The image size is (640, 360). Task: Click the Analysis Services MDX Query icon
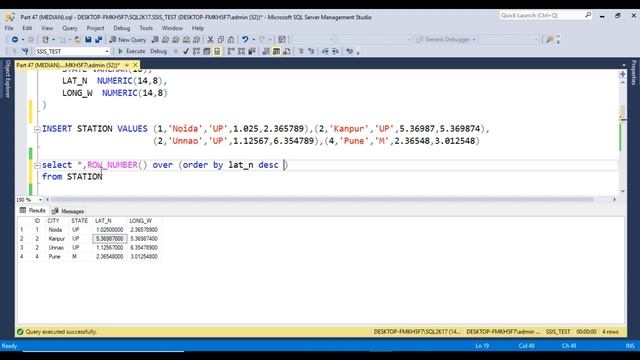(x=165, y=40)
